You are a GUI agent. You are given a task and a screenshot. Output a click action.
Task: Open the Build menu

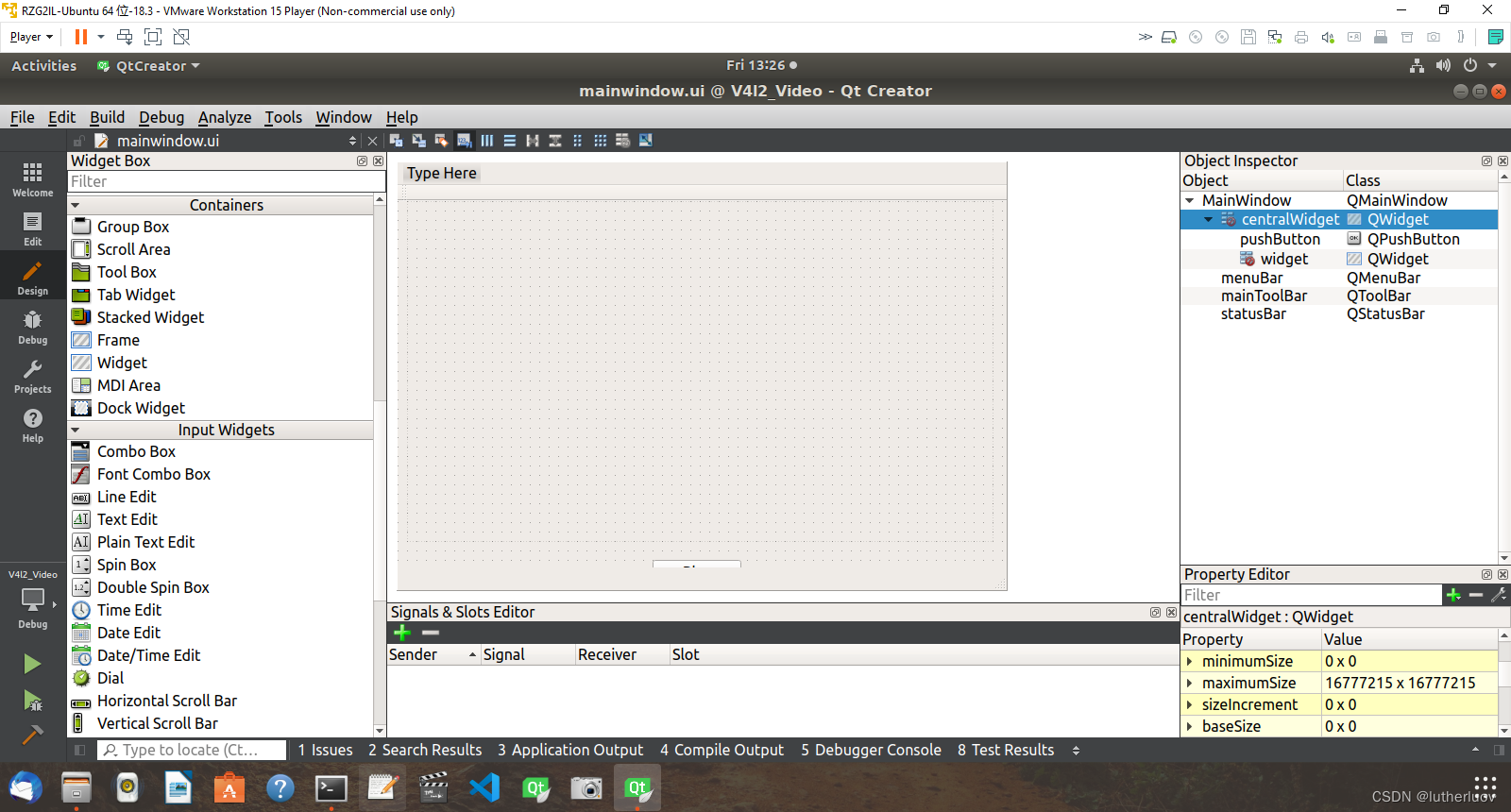coord(107,117)
